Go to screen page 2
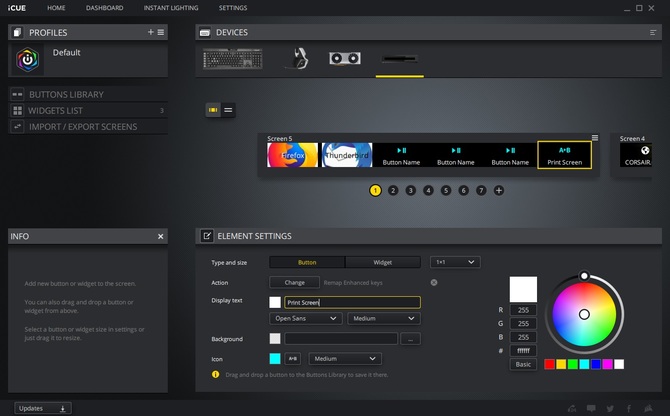The width and height of the screenshot is (670, 416). [393, 190]
